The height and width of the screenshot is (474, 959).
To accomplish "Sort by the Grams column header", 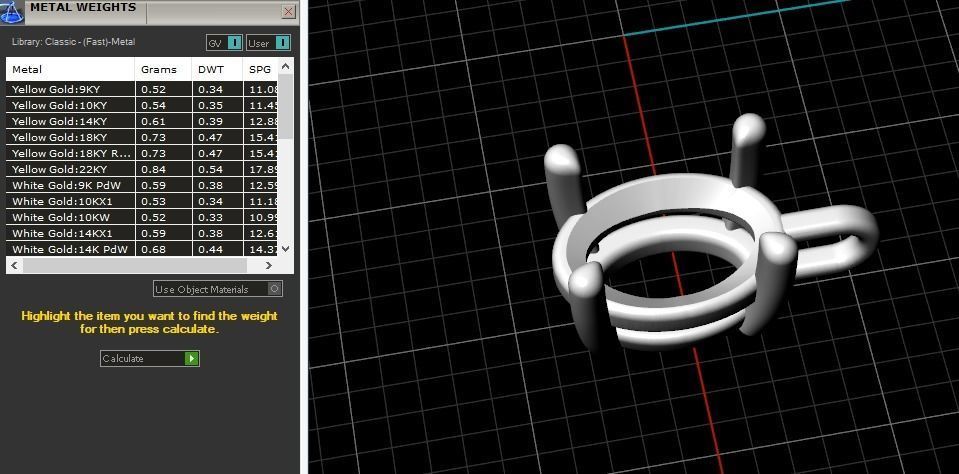I will tap(163, 69).
